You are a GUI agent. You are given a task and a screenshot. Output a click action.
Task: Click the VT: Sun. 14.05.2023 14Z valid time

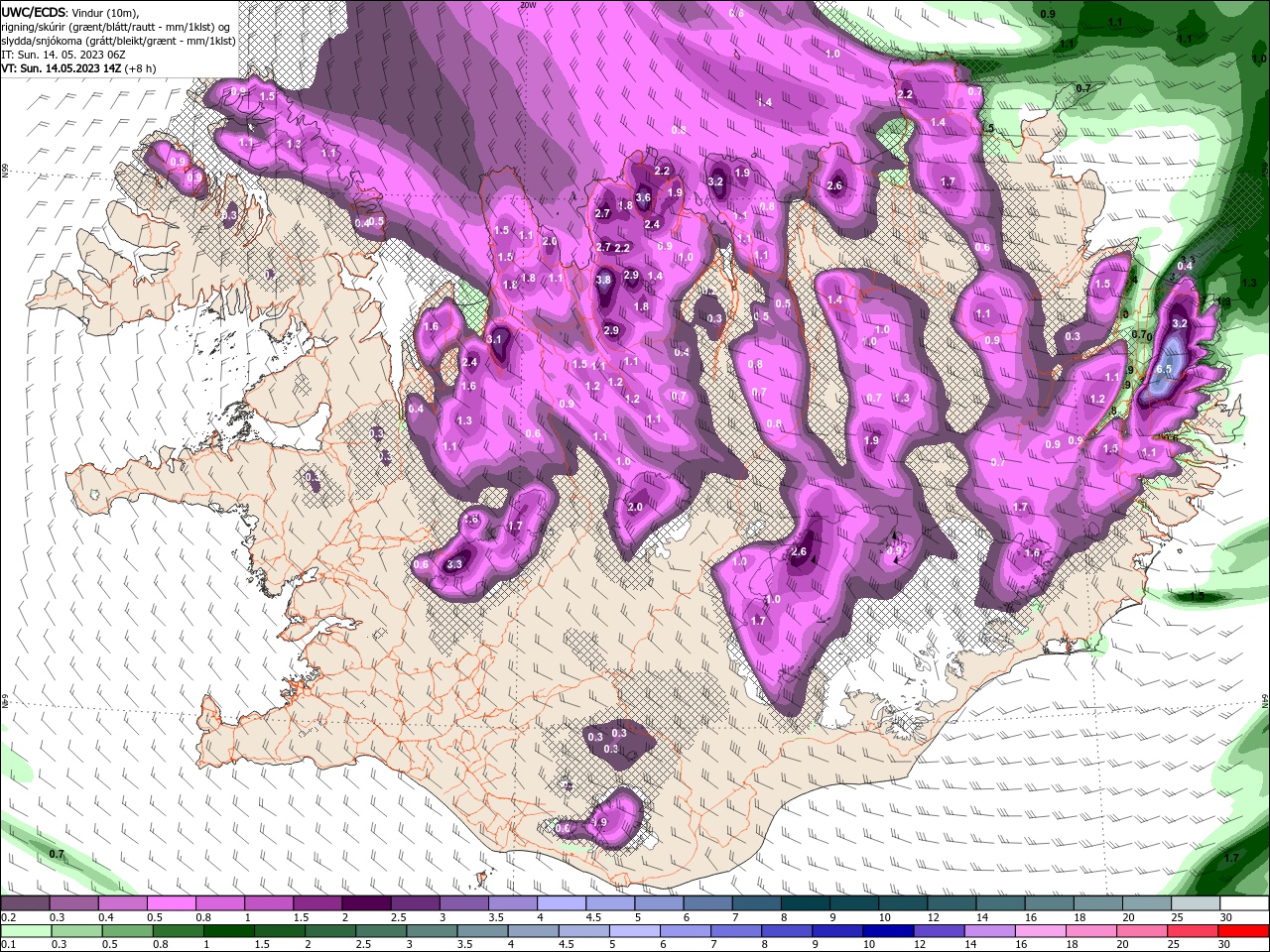coord(61,69)
